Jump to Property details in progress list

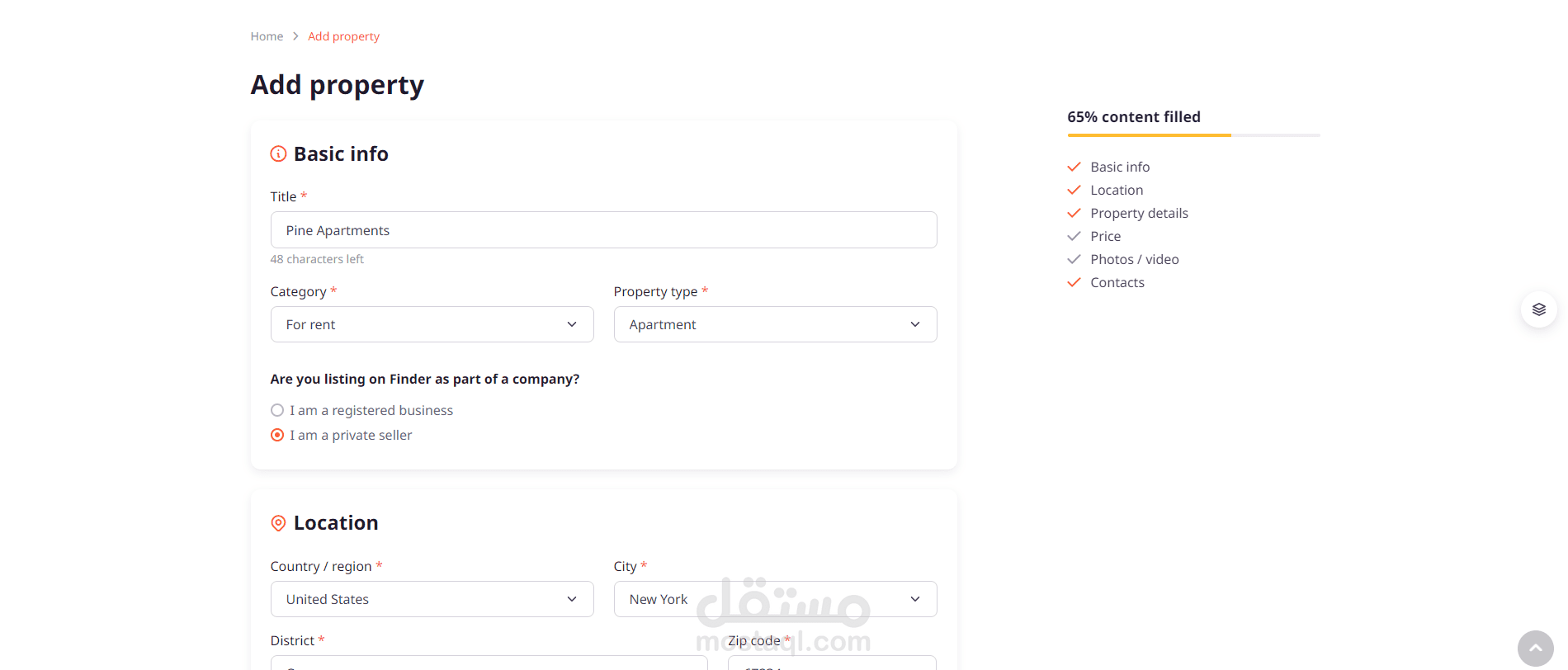tap(1139, 213)
